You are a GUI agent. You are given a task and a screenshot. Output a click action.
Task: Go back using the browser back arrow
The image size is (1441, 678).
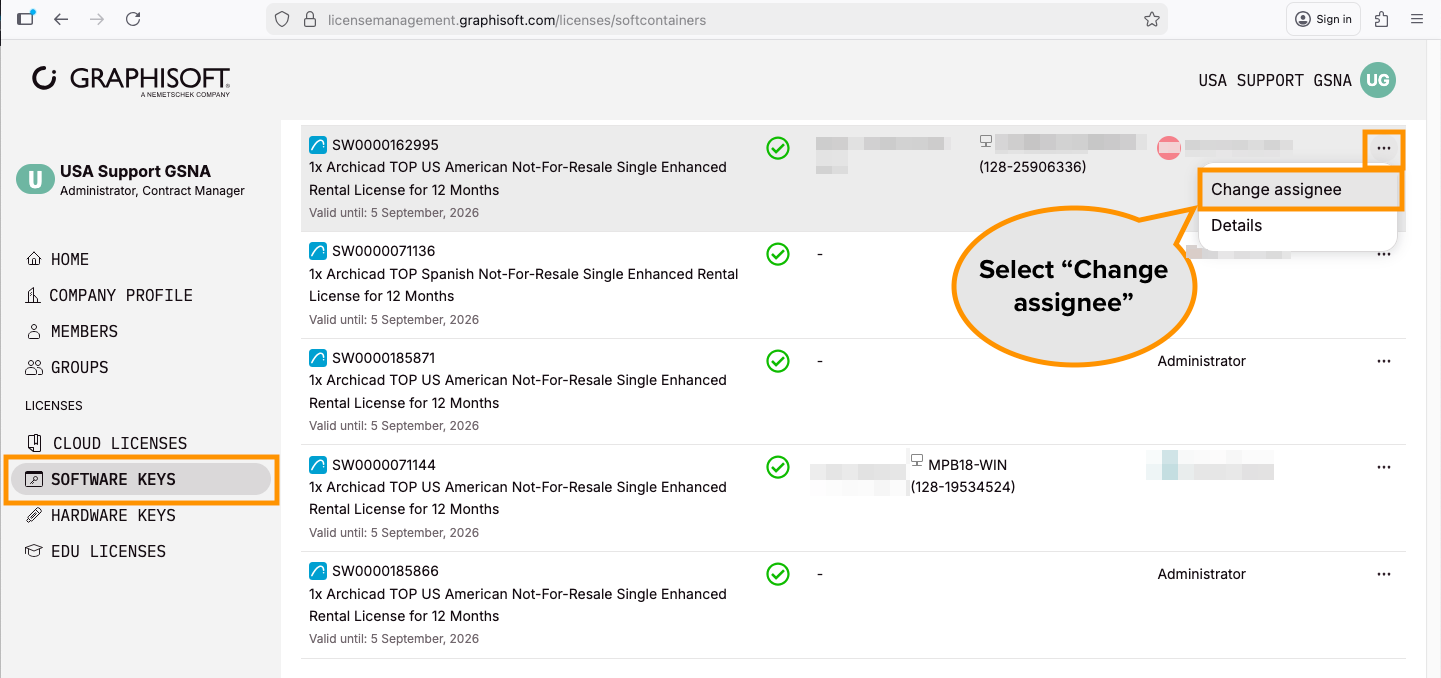[62, 19]
